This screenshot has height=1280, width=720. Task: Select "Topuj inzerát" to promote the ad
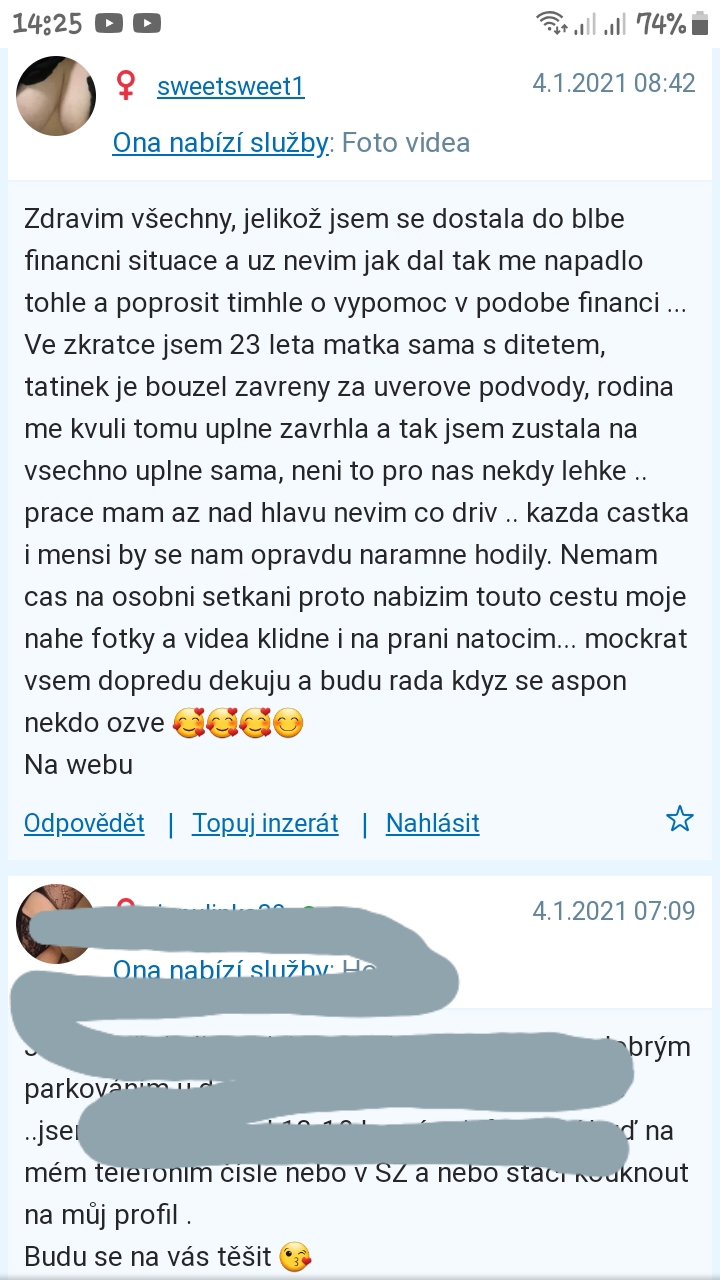click(265, 823)
